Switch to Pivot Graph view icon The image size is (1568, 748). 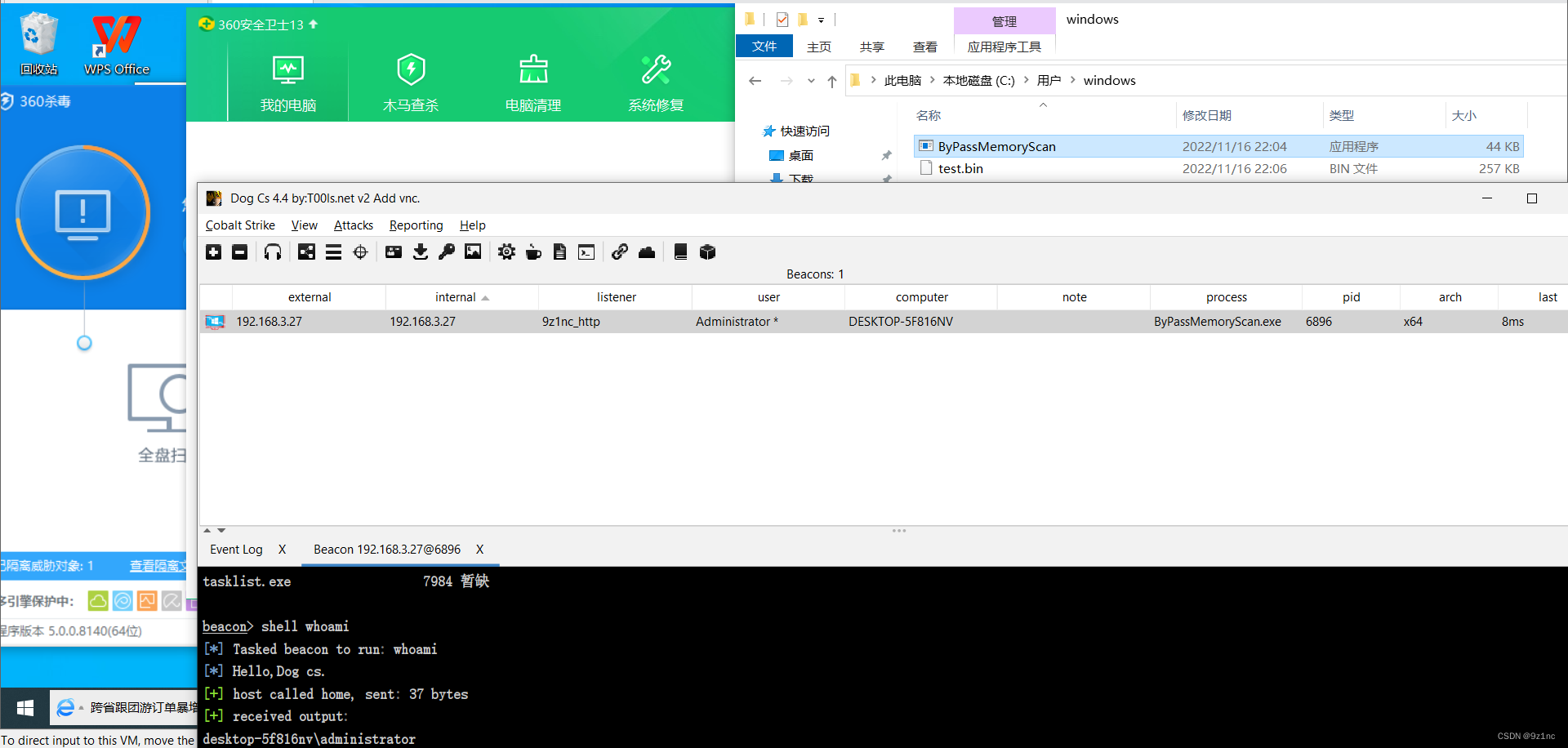point(306,252)
